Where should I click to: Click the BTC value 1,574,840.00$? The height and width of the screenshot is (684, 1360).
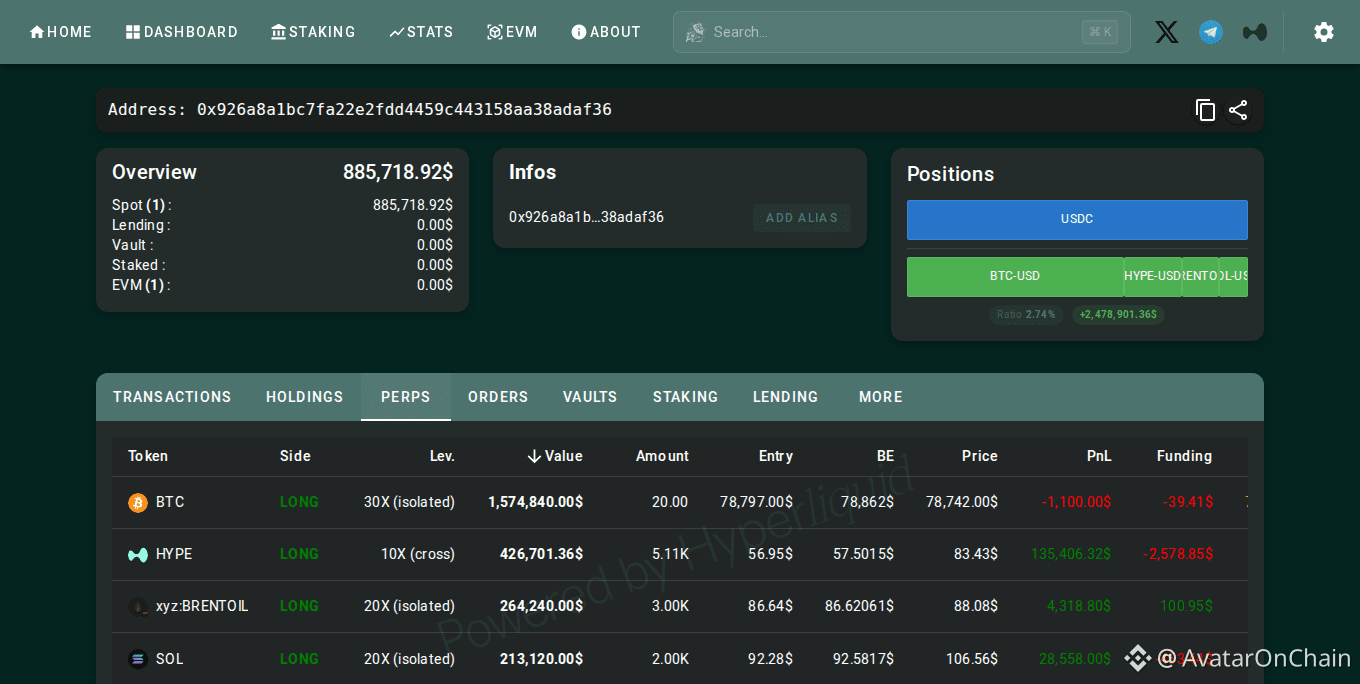tap(535, 502)
